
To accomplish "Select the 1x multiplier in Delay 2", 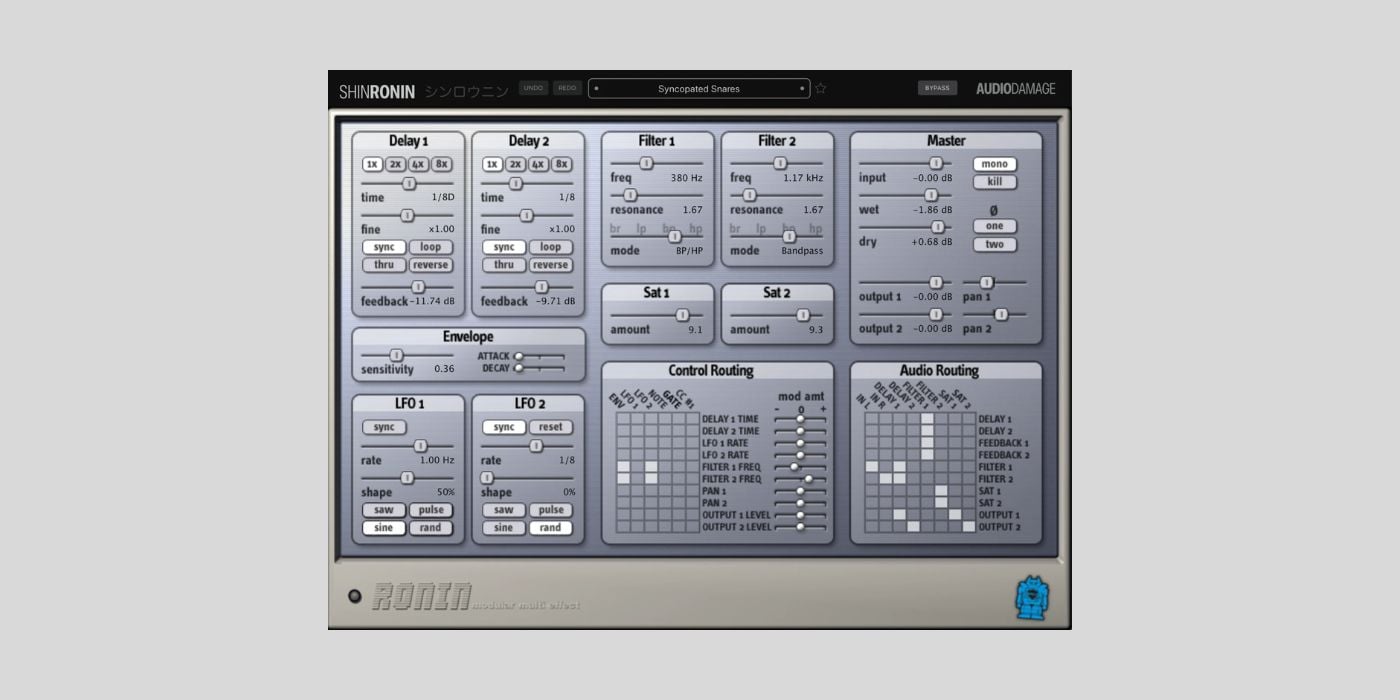I will [492, 164].
